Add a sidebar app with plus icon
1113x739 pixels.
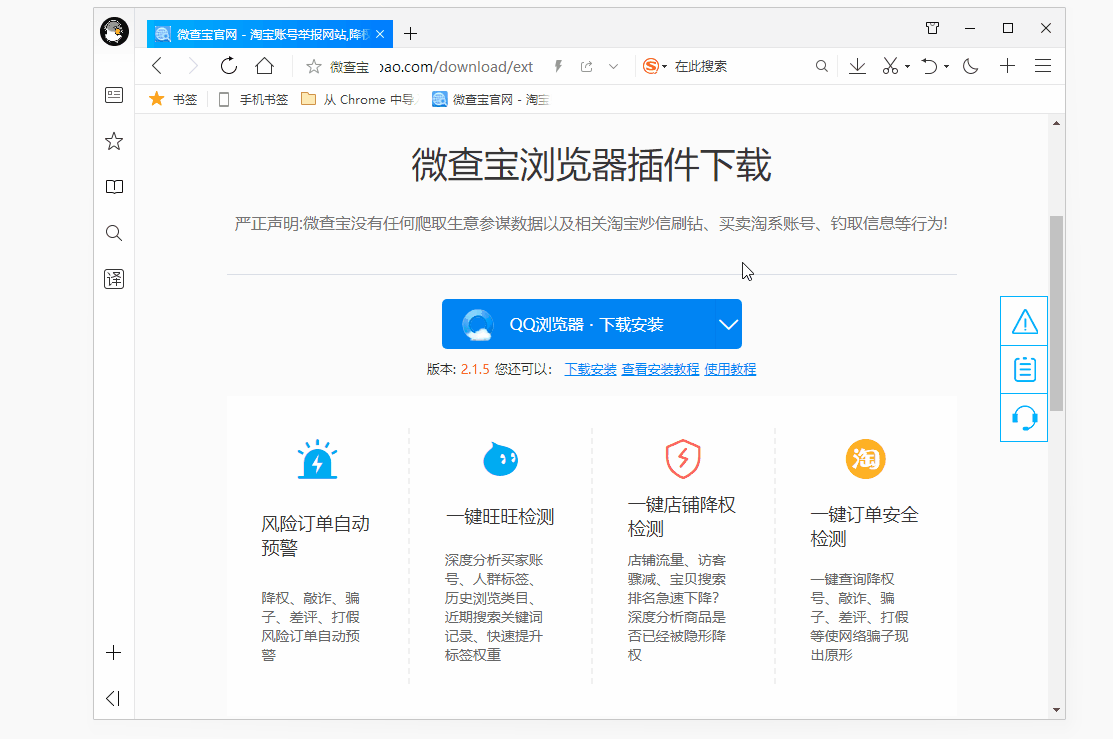point(114,653)
